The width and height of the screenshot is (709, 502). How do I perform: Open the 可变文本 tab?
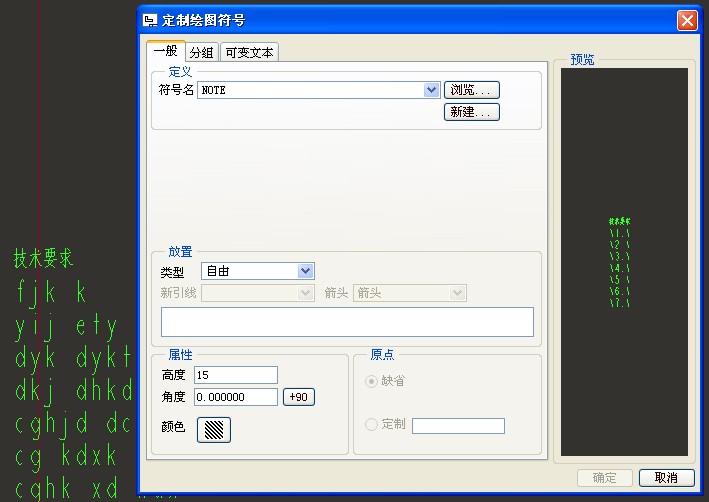point(249,52)
